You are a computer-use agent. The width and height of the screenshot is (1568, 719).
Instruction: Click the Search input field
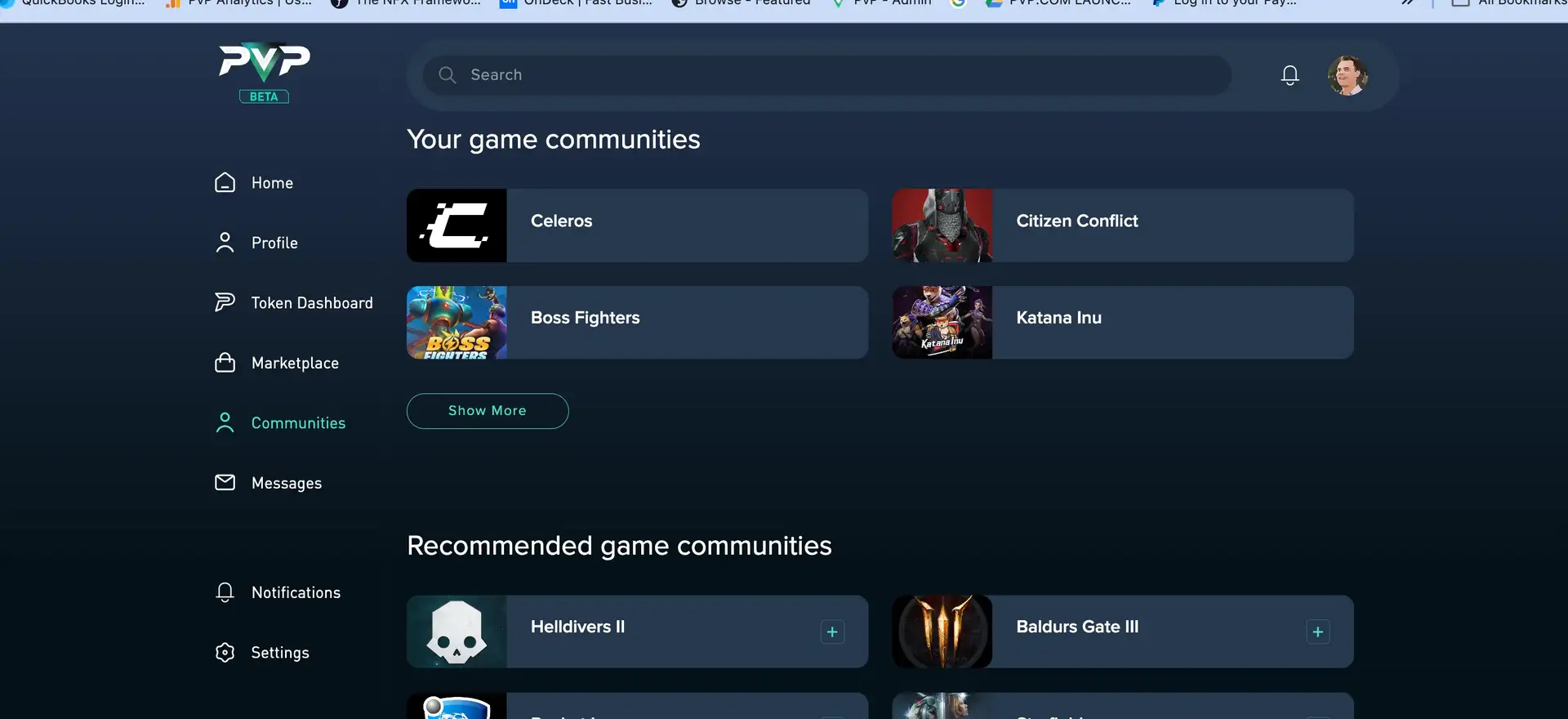pyautogui.click(x=826, y=75)
